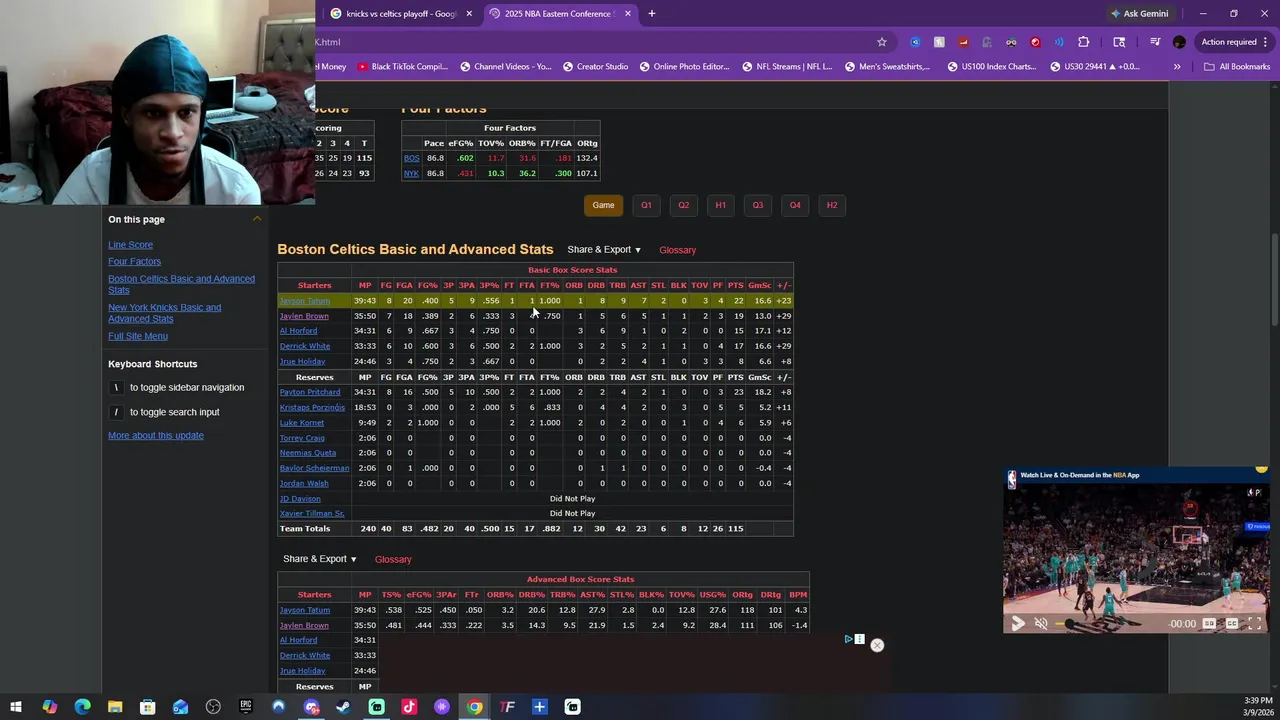
Task: Go to New York Knicks Basic and Advanced Stats
Action: pyautogui.click(x=164, y=313)
